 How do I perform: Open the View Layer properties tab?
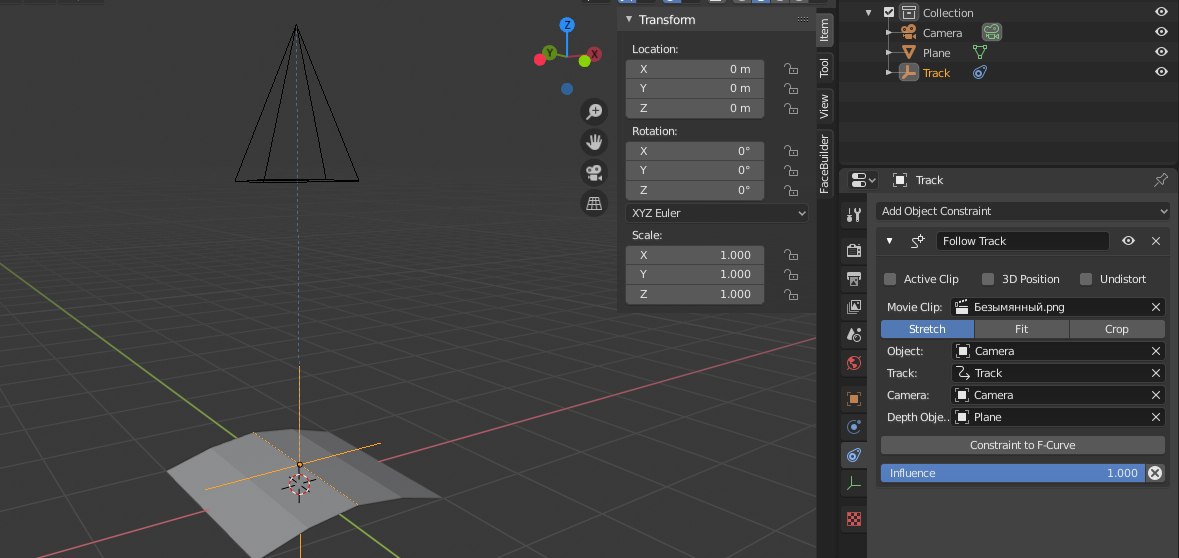pos(853,307)
